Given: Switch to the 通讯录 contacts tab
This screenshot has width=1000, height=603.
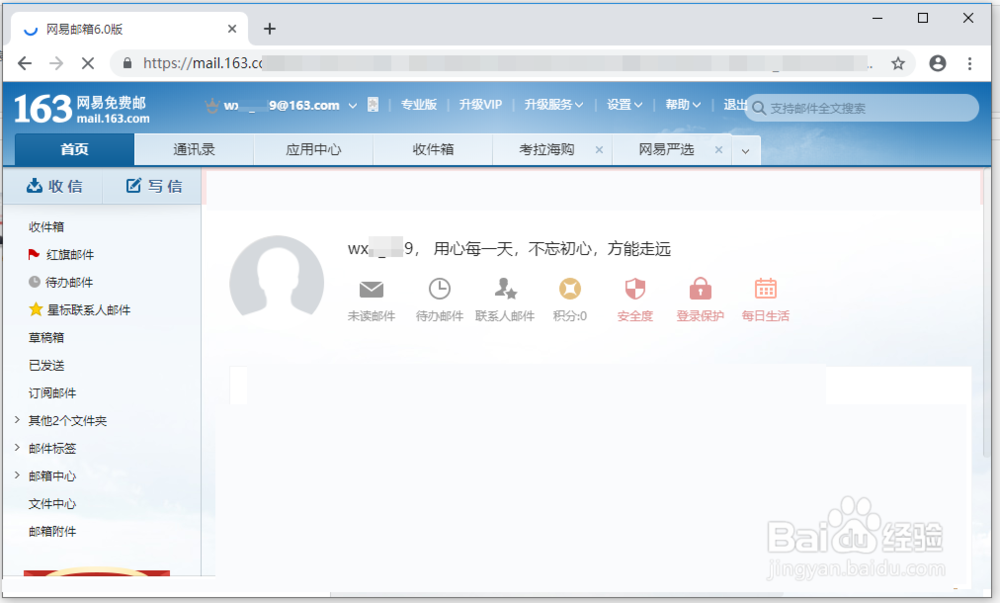Looking at the screenshot, I should click(x=192, y=149).
